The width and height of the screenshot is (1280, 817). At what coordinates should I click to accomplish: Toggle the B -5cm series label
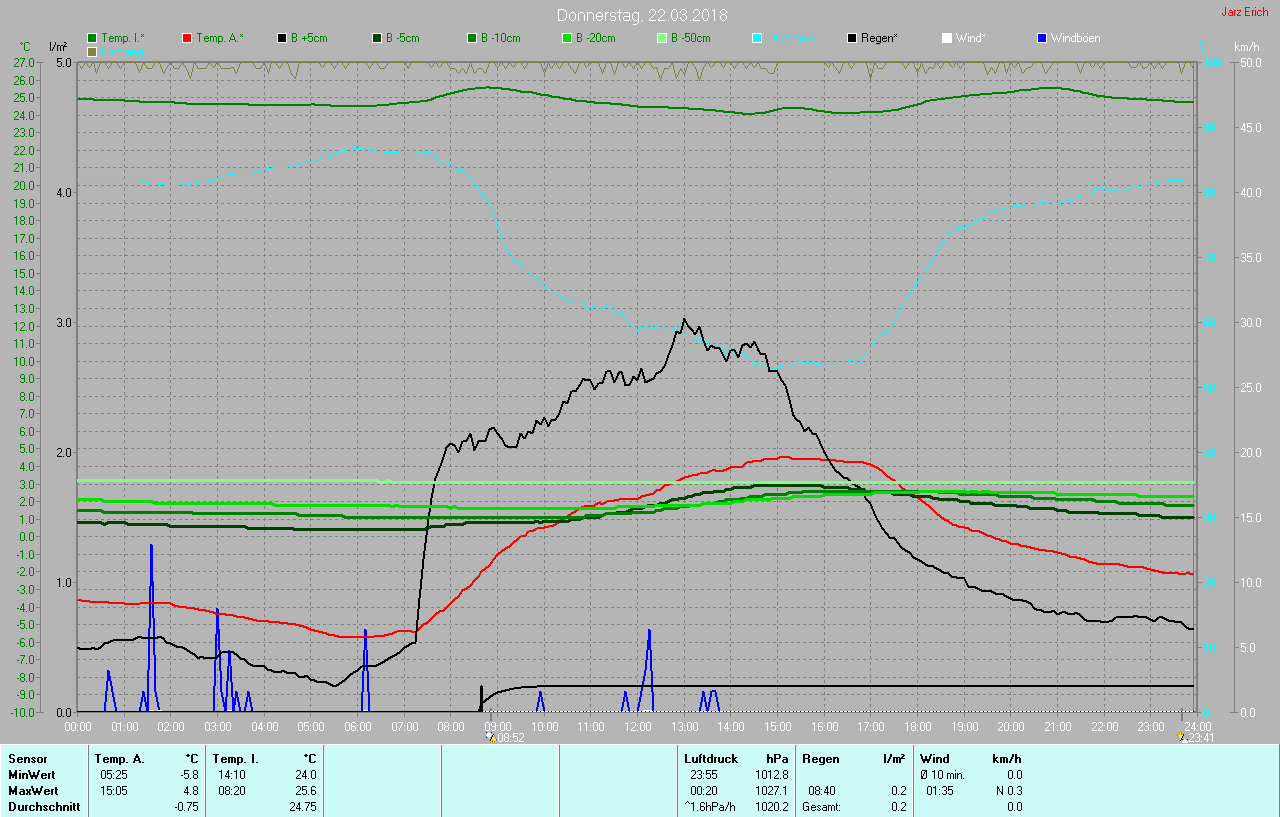pos(404,38)
